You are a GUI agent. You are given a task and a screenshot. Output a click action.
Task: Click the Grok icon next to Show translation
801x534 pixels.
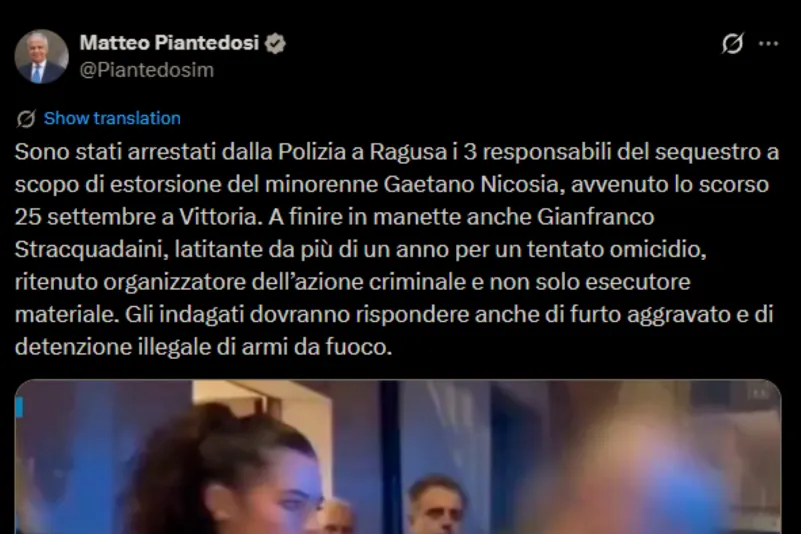tap(26, 119)
